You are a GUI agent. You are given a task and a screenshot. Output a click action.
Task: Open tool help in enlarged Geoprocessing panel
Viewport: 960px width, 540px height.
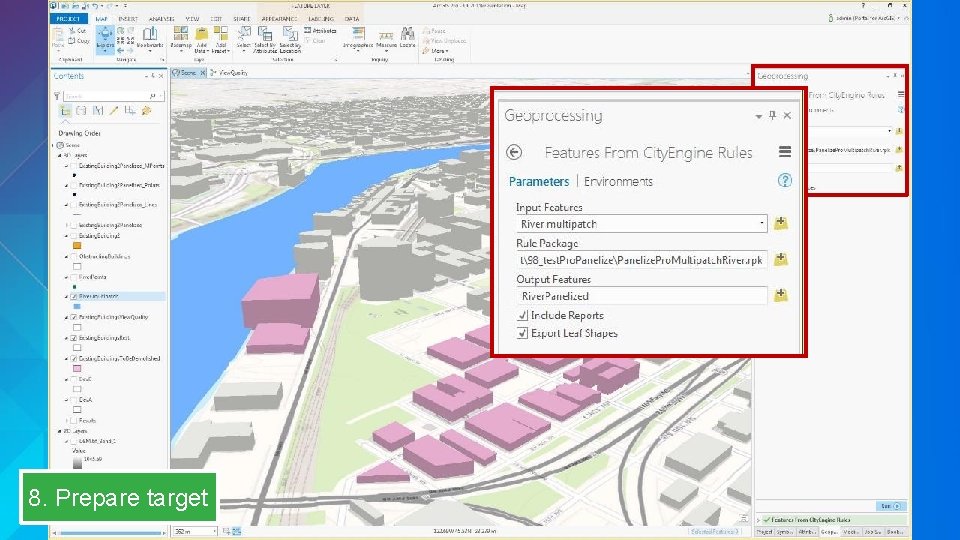pyautogui.click(x=784, y=181)
